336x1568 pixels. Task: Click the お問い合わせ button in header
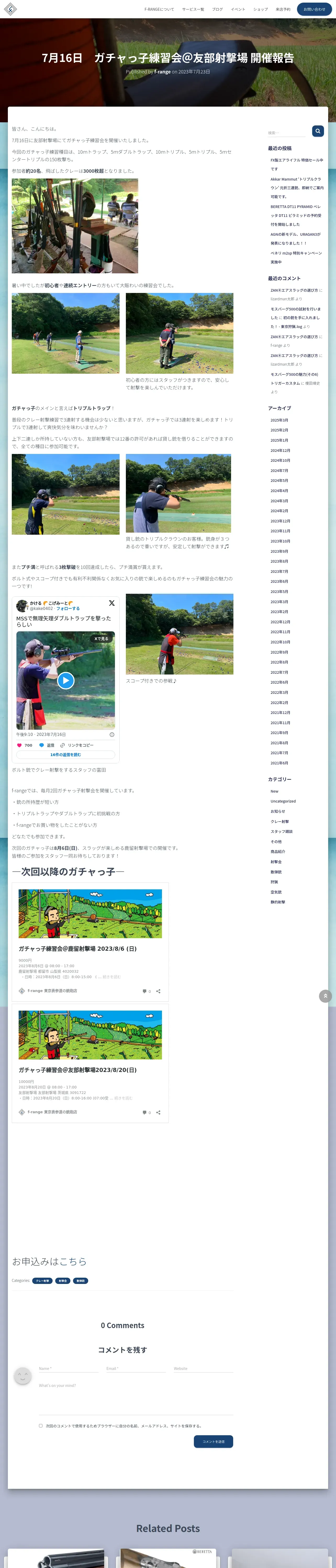315,9
